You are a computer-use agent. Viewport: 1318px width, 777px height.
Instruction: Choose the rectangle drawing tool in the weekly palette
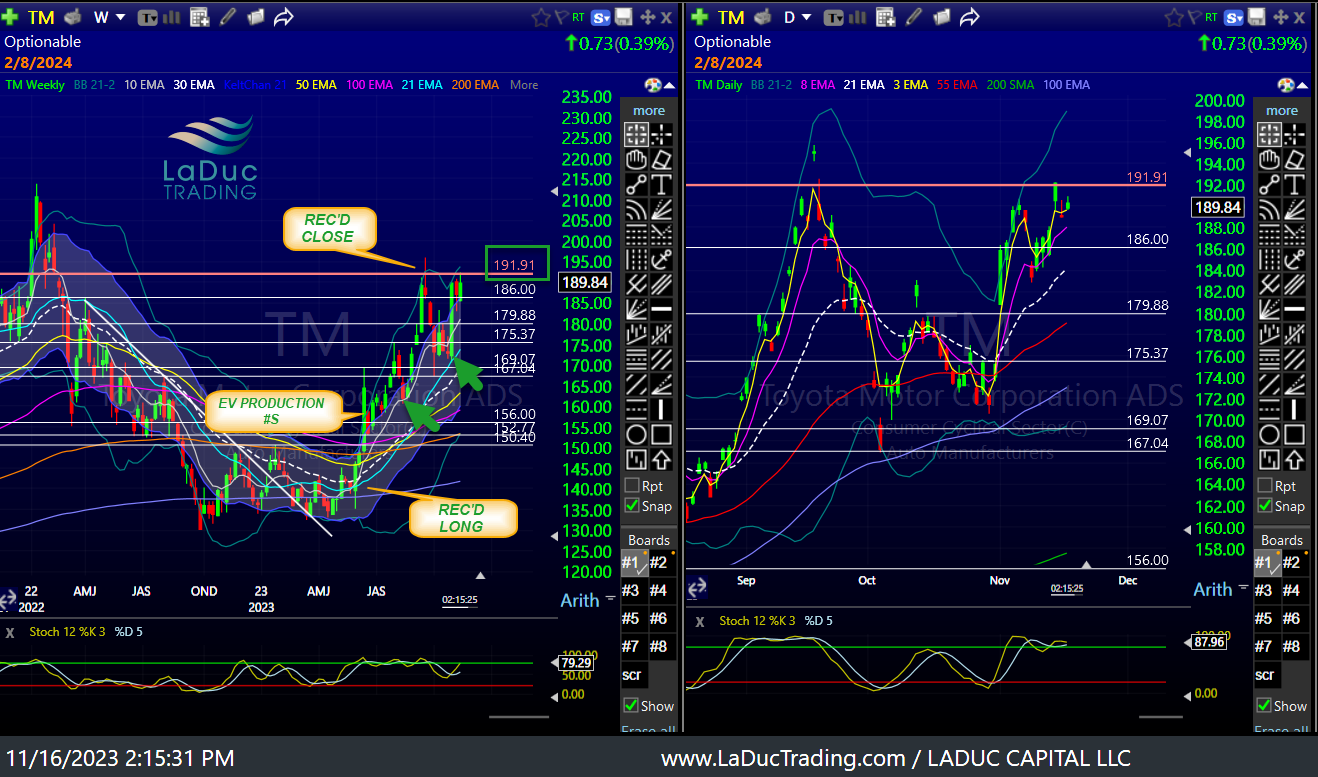click(661, 434)
